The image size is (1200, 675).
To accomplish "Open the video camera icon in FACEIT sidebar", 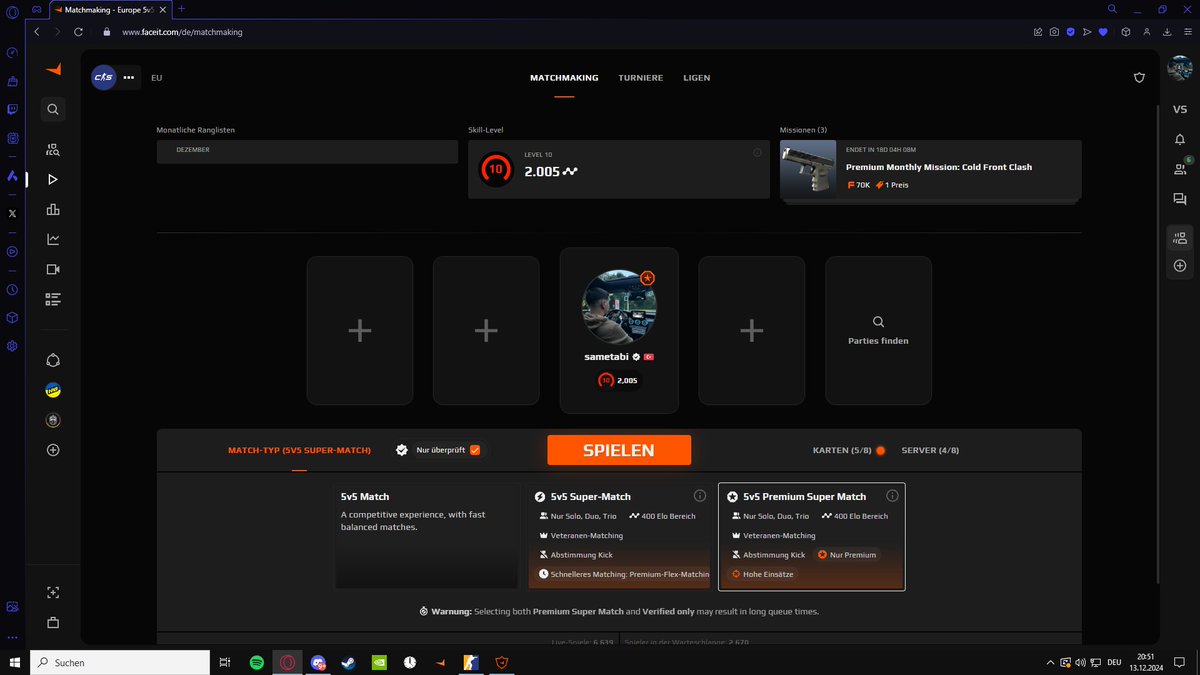I will [x=53, y=269].
